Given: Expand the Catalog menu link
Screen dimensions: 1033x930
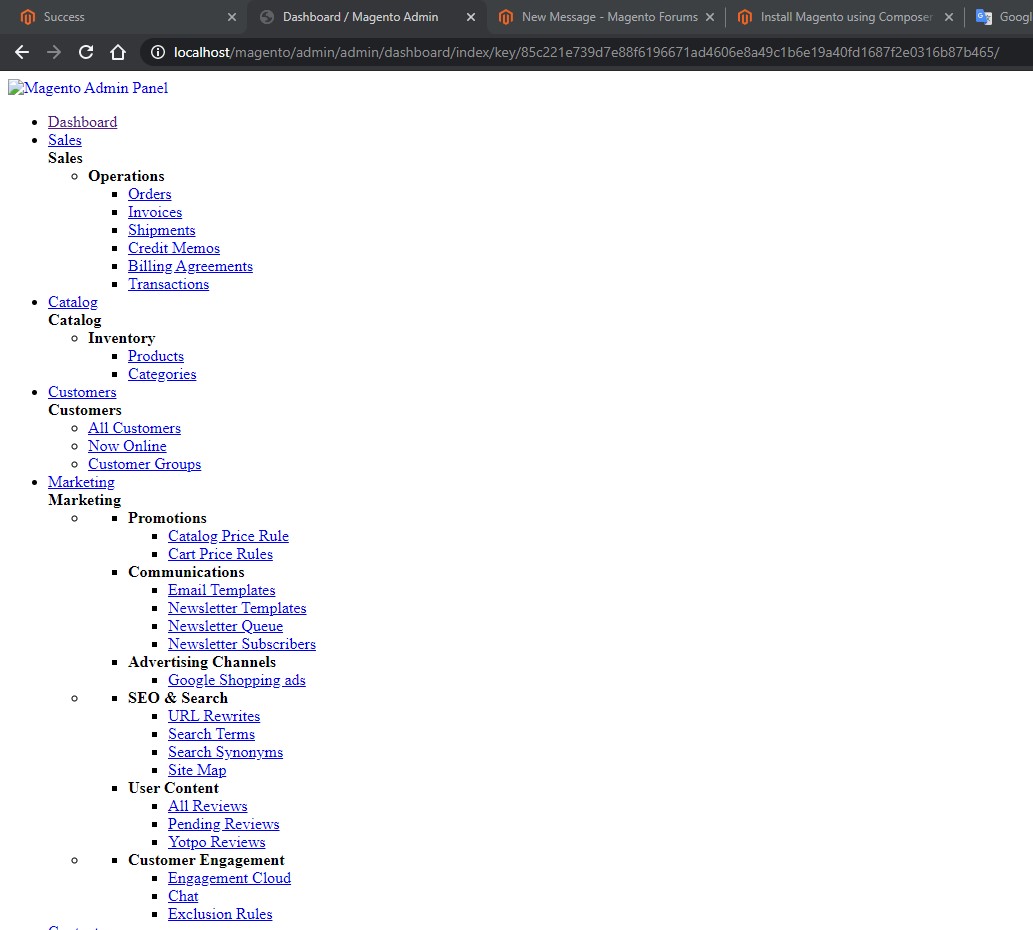Looking at the screenshot, I should pos(73,302).
